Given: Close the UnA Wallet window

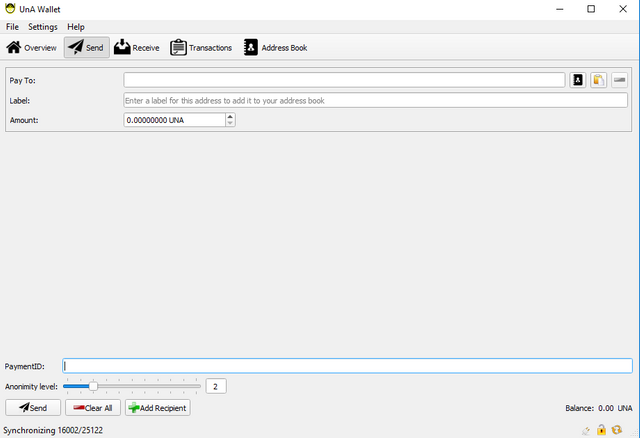Looking at the screenshot, I should pos(623,9).
